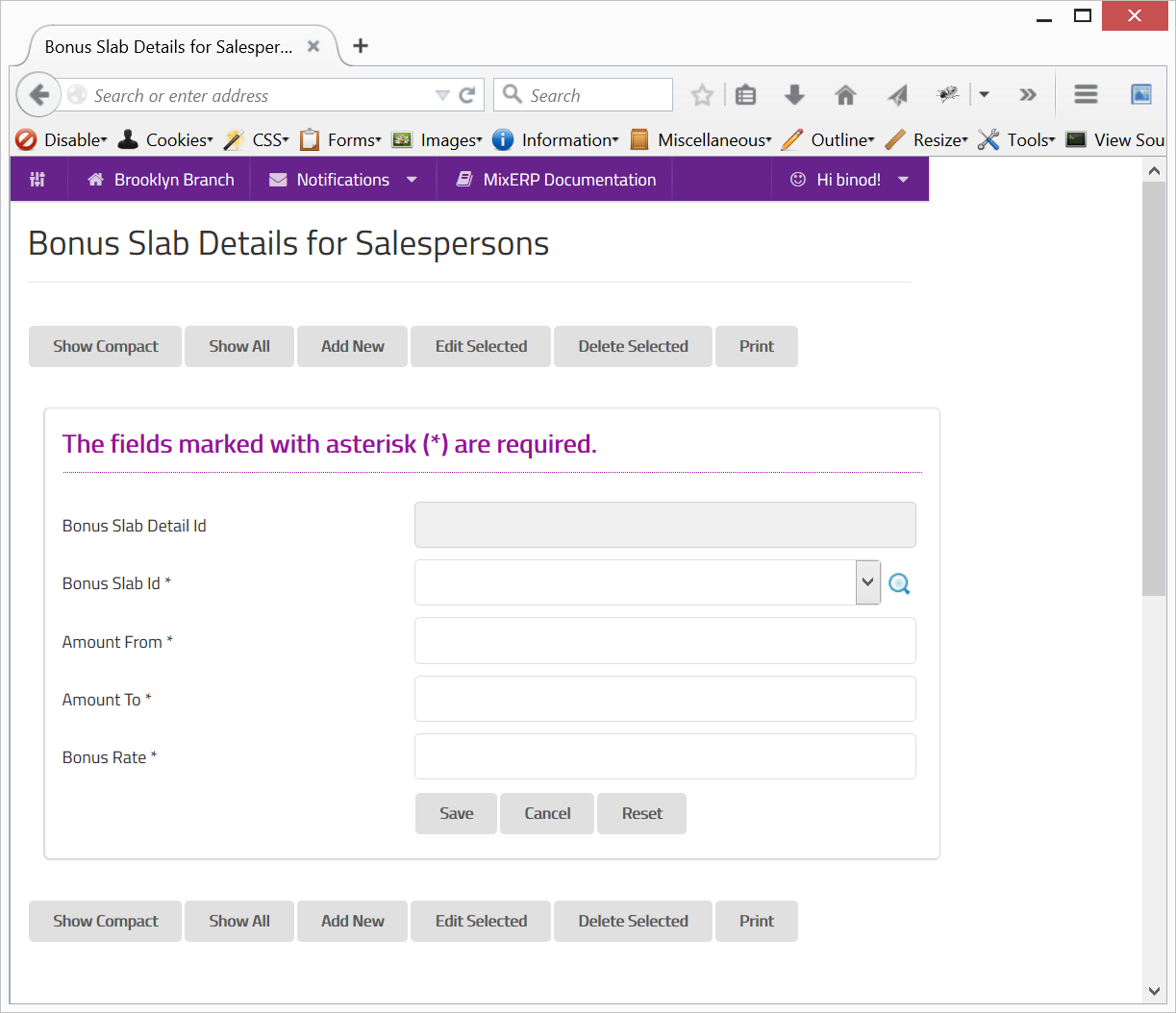Reload the page with the refresh icon
Viewport: 1176px width, 1013px height.
(467, 95)
